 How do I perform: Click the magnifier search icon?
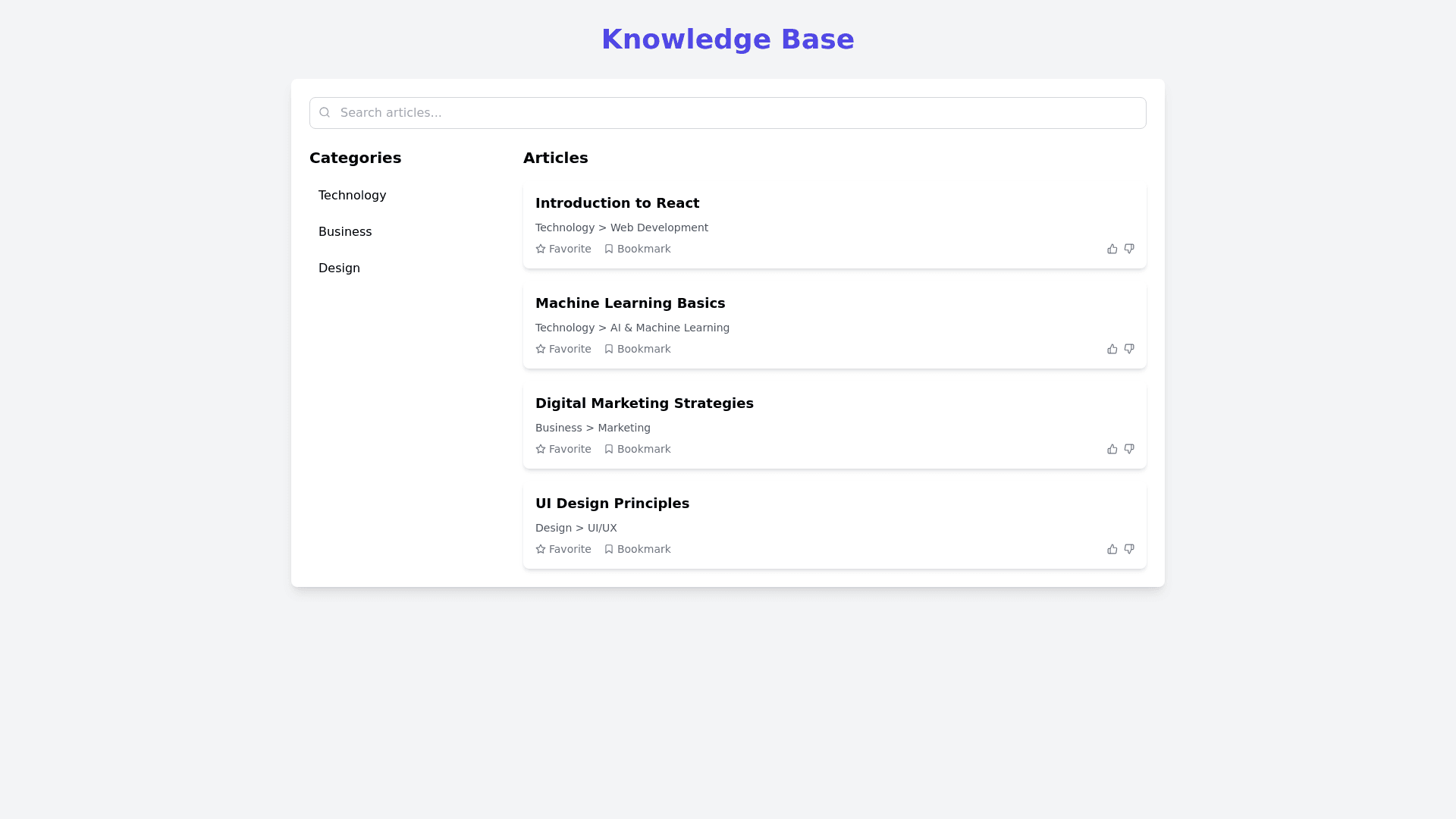(x=325, y=113)
